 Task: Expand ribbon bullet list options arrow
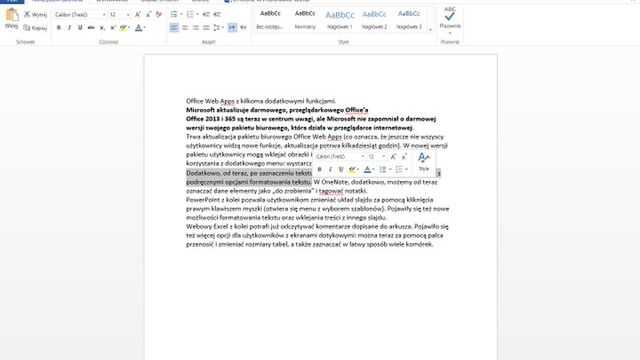pos(181,15)
